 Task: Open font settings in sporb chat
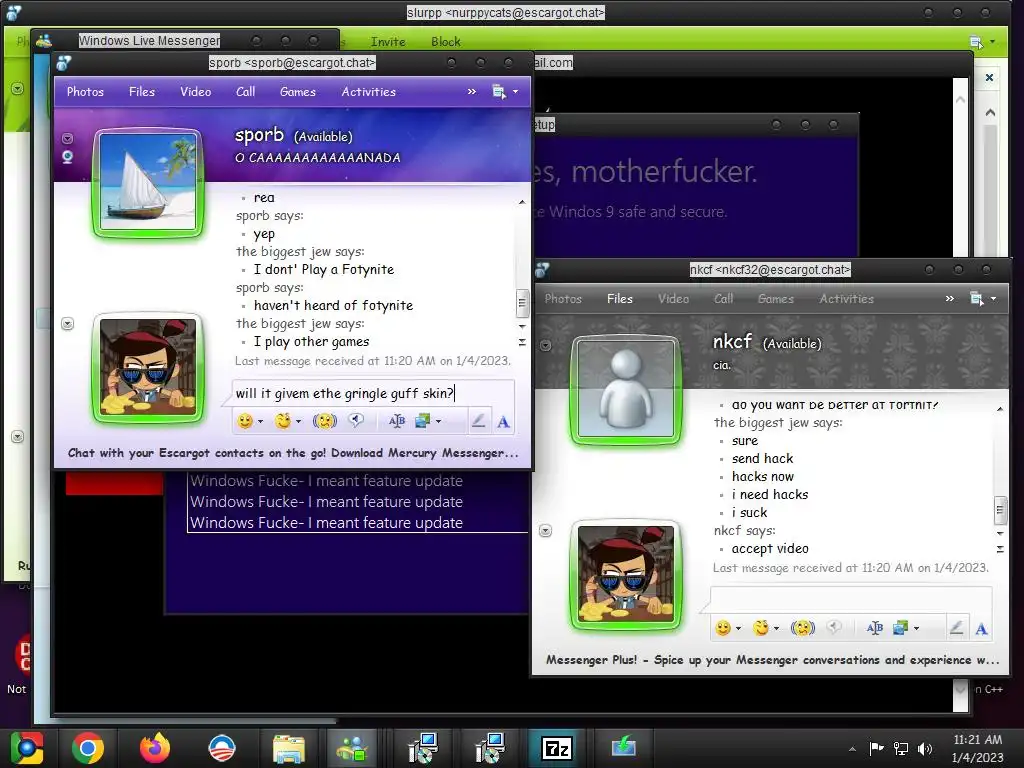click(397, 421)
